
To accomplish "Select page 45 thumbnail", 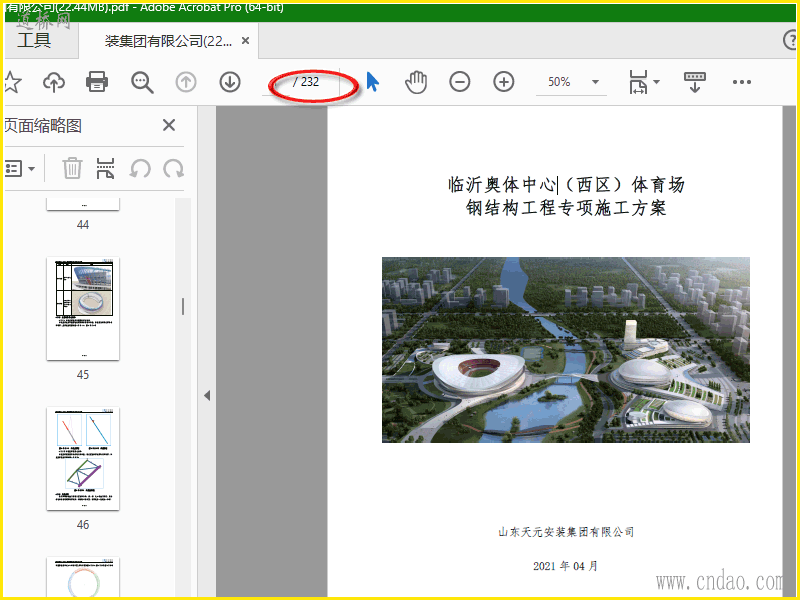I will click(83, 309).
